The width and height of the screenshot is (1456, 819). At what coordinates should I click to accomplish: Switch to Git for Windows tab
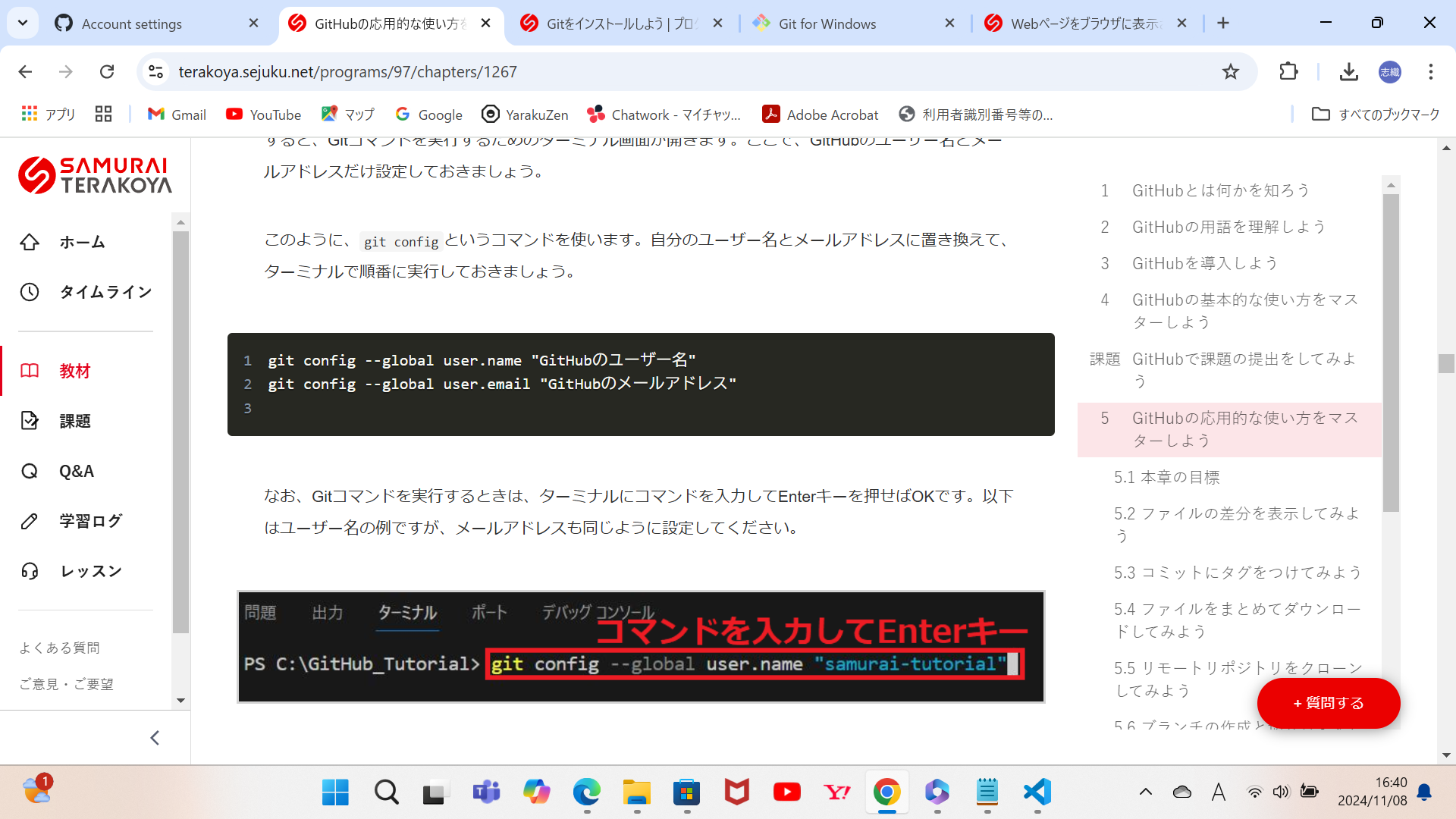click(855, 24)
